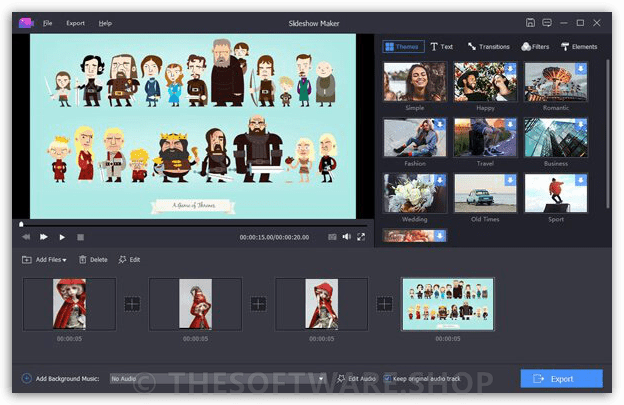Click the 00:00:05 duration under the first clip
624x405 pixels.
point(69,339)
